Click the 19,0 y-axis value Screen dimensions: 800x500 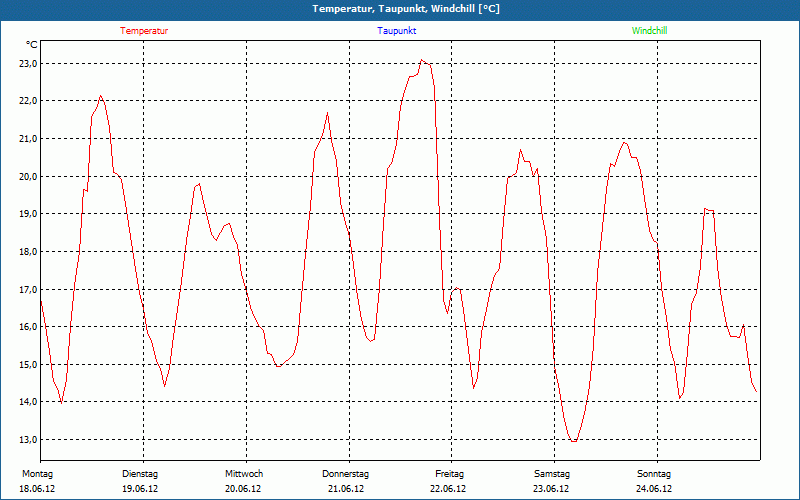pyautogui.click(x=28, y=214)
